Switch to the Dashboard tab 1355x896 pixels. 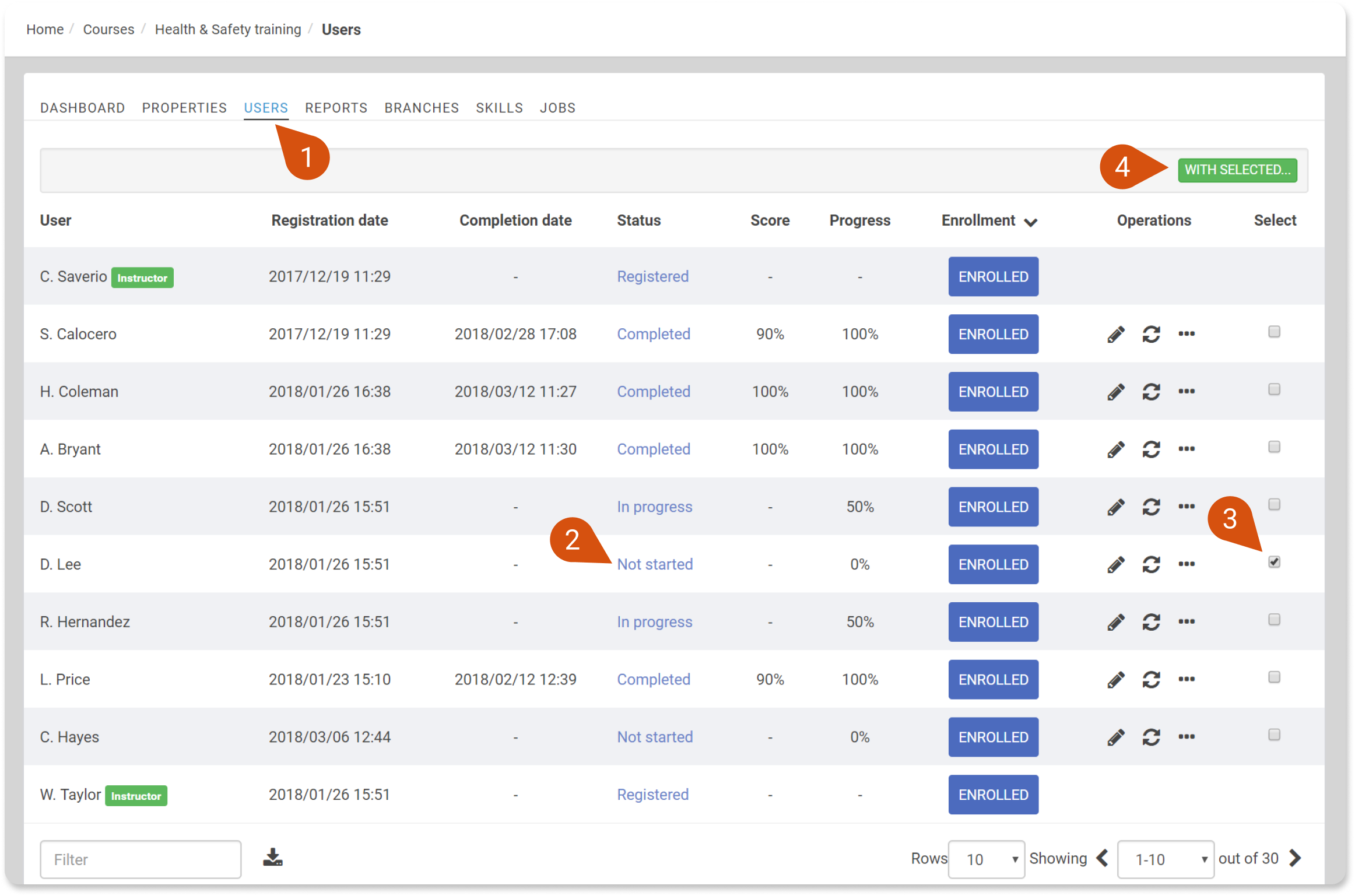click(82, 108)
